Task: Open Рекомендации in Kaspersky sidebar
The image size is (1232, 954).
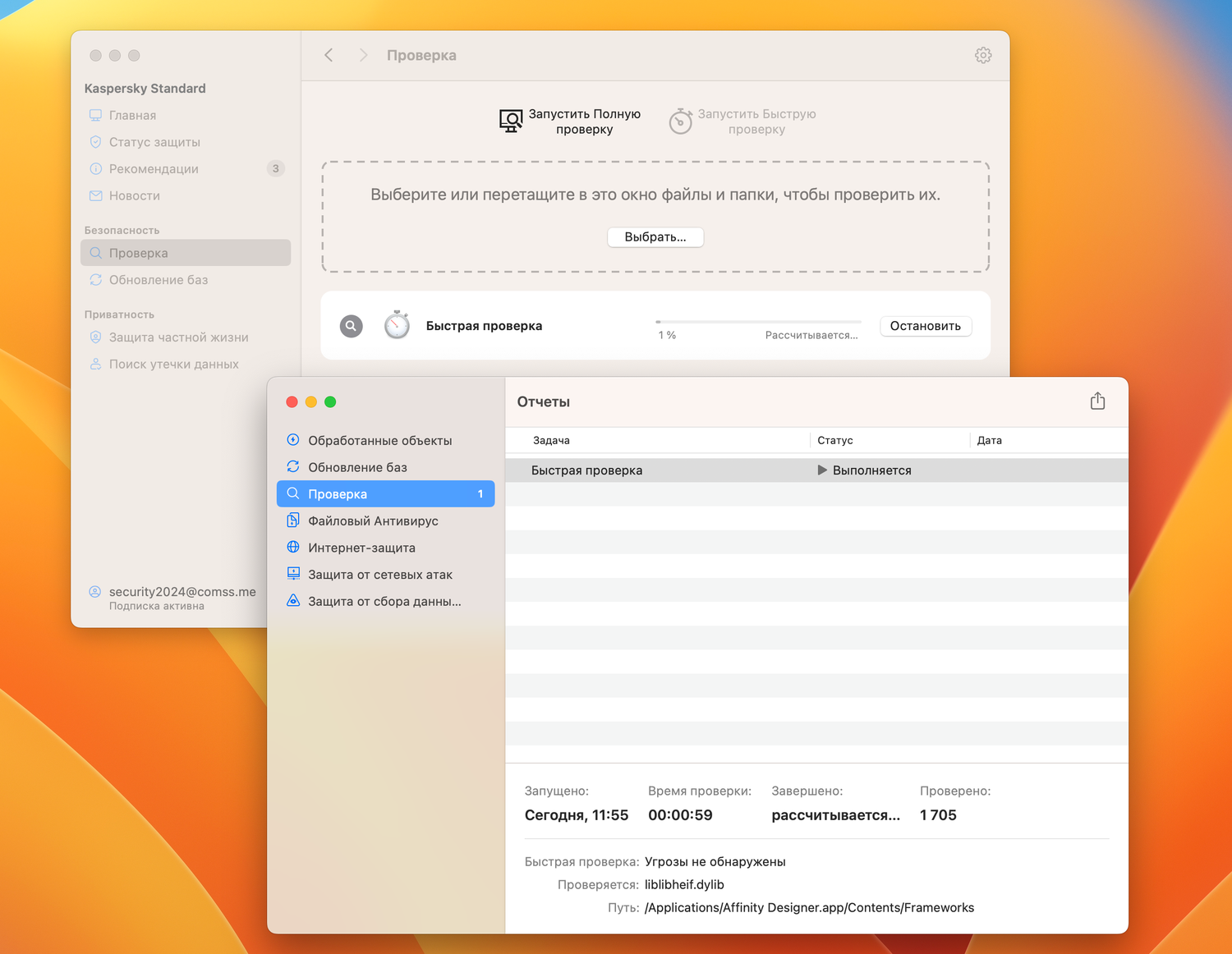Action: (x=186, y=168)
